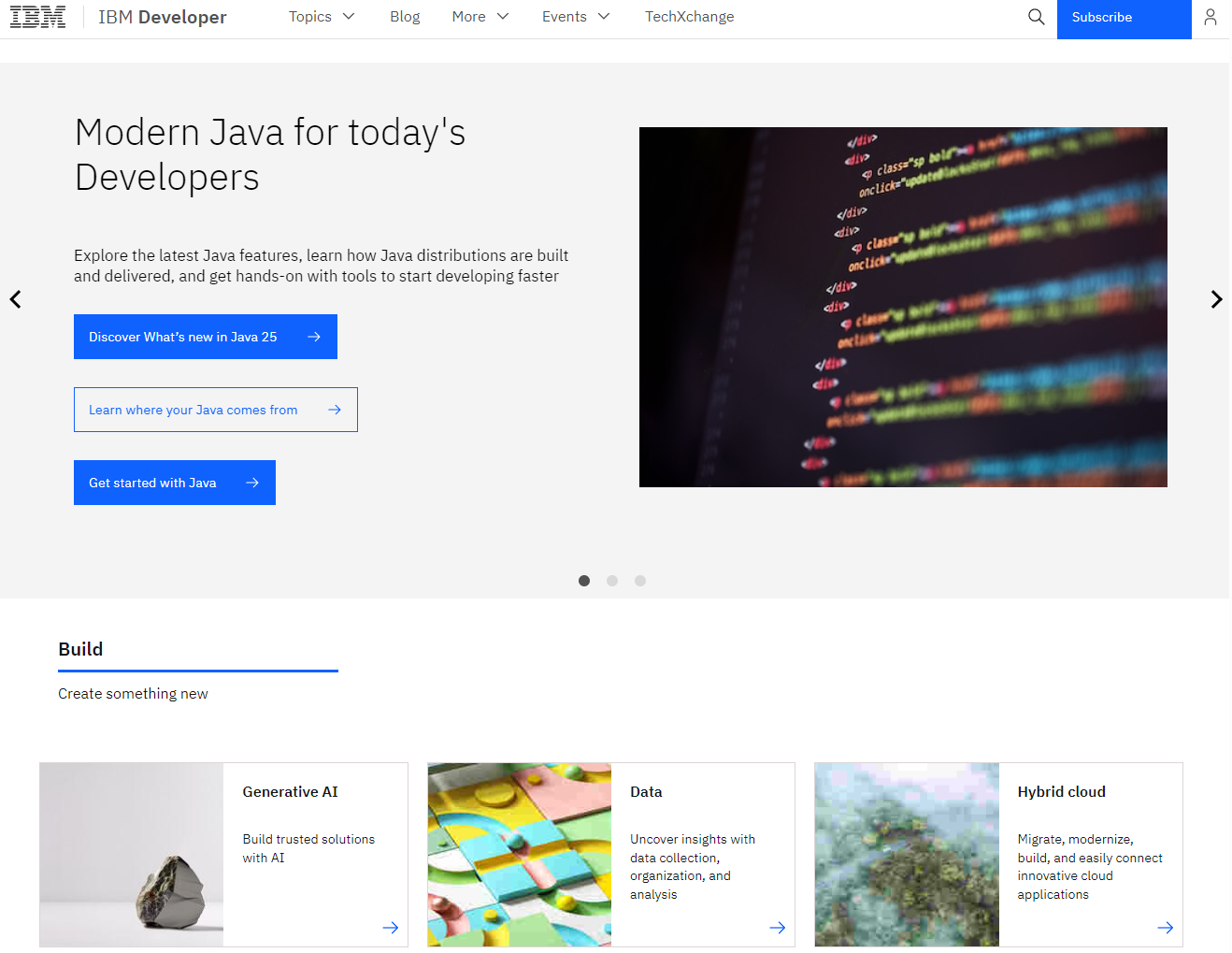Click arrow icon on Hybrid cloud card
This screenshot has width=1232, height=953.
point(1165,928)
